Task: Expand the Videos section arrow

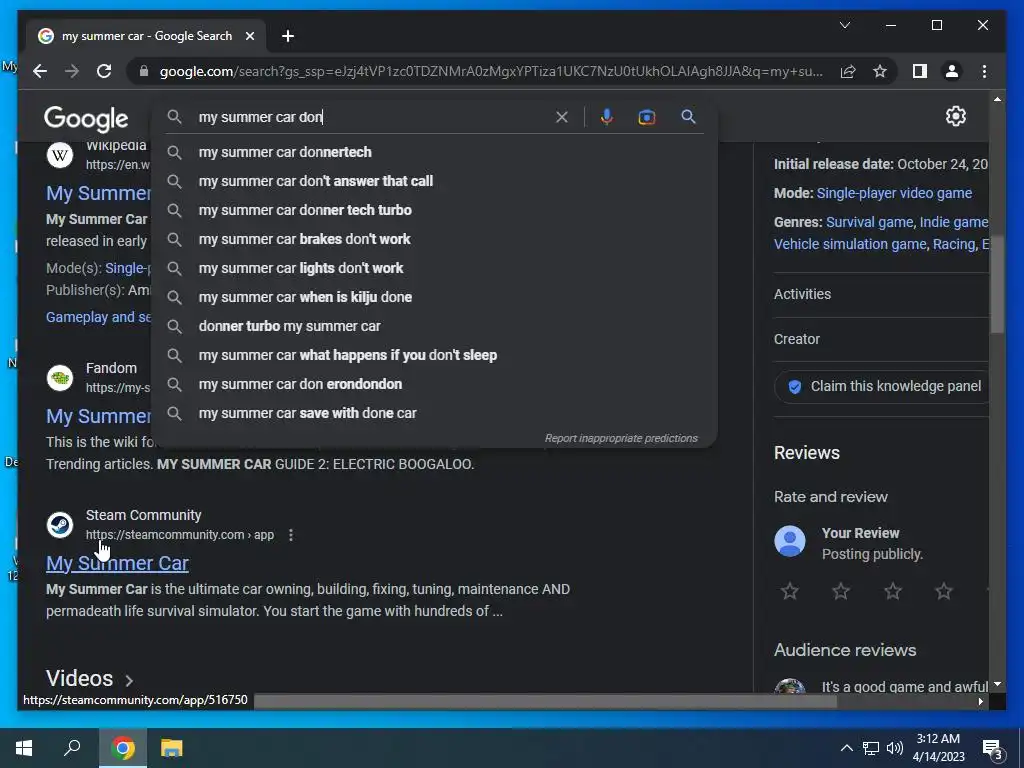Action: [x=129, y=680]
